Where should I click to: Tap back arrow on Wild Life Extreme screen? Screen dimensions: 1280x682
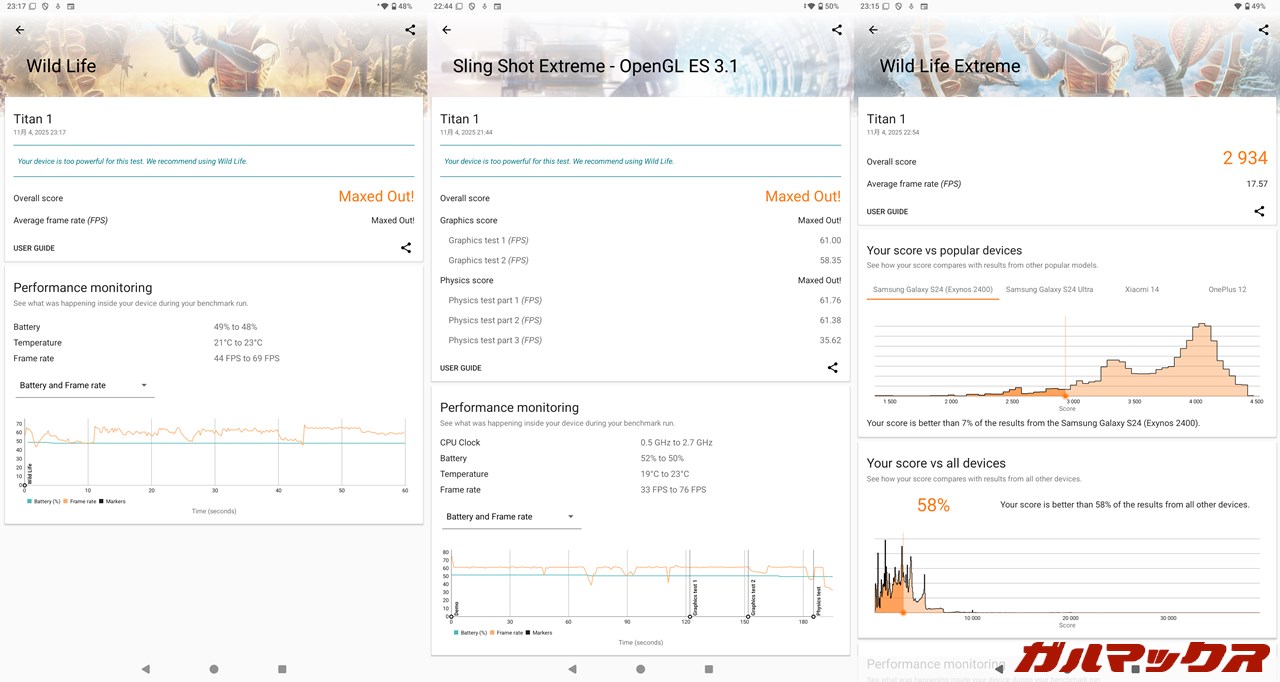coord(873,30)
